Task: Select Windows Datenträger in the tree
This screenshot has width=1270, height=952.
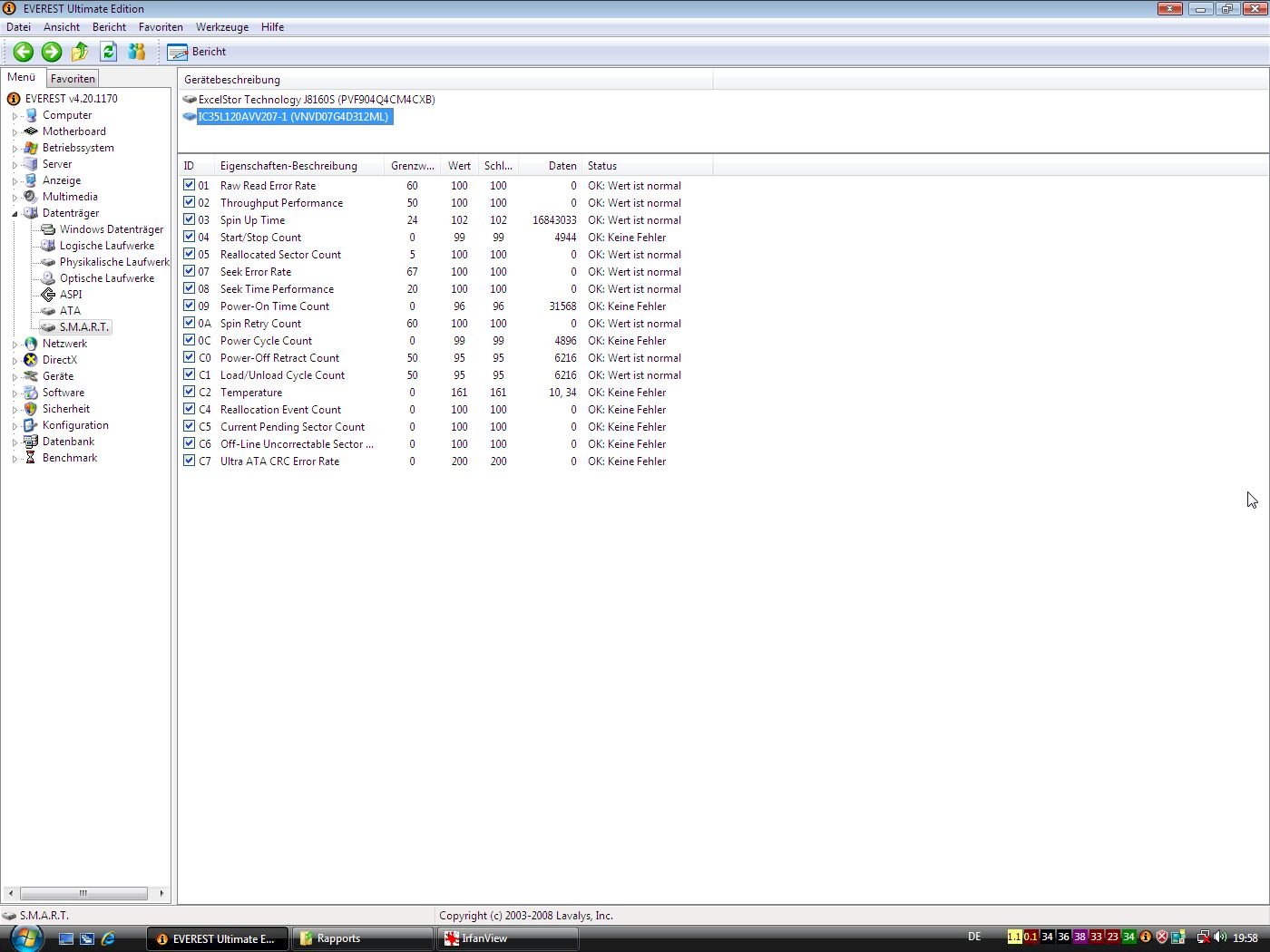Action: coord(111,229)
